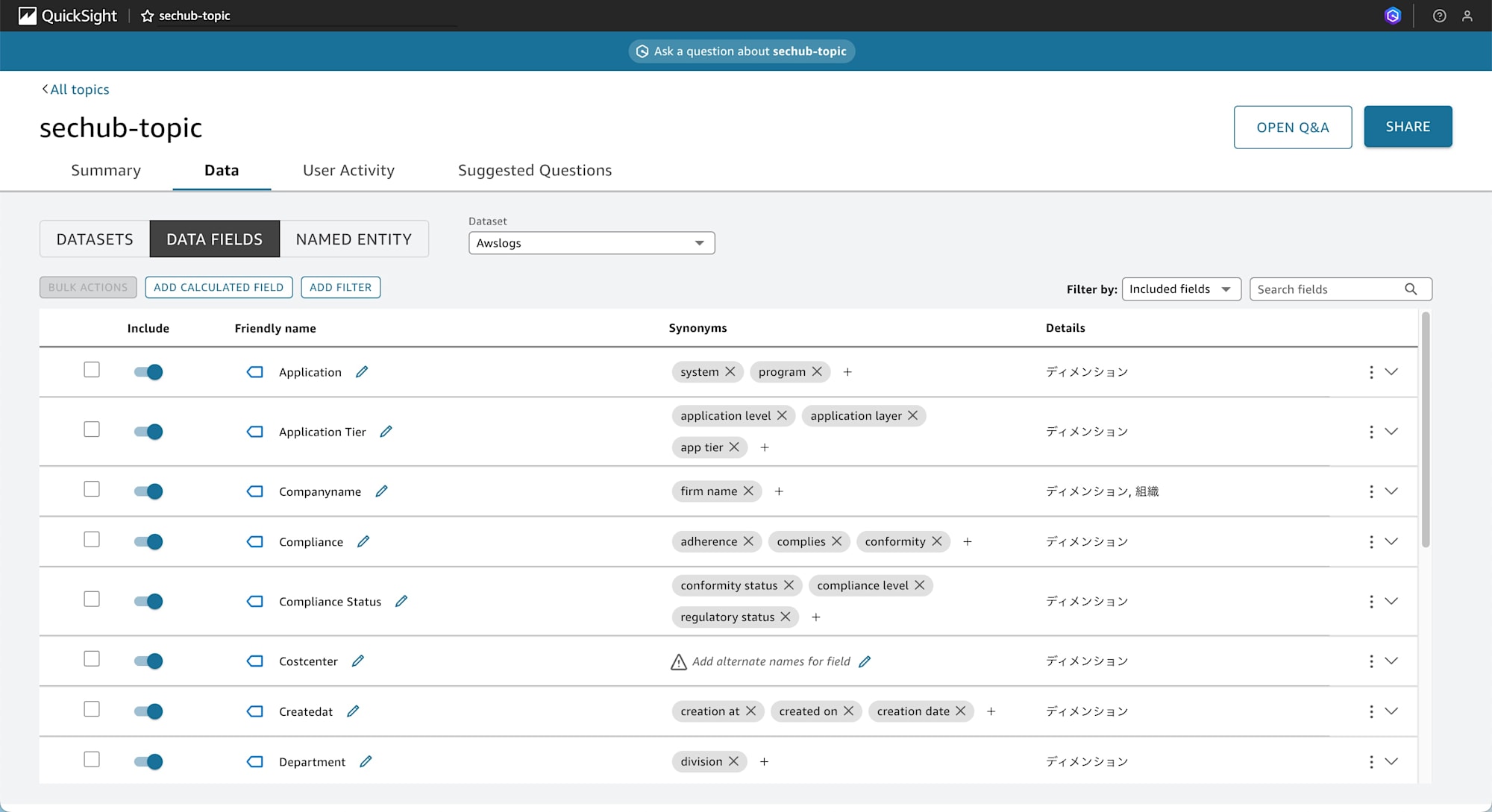This screenshot has height=812, width=1492.
Task: Edit the Createdat friendly name
Action: tap(353, 711)
